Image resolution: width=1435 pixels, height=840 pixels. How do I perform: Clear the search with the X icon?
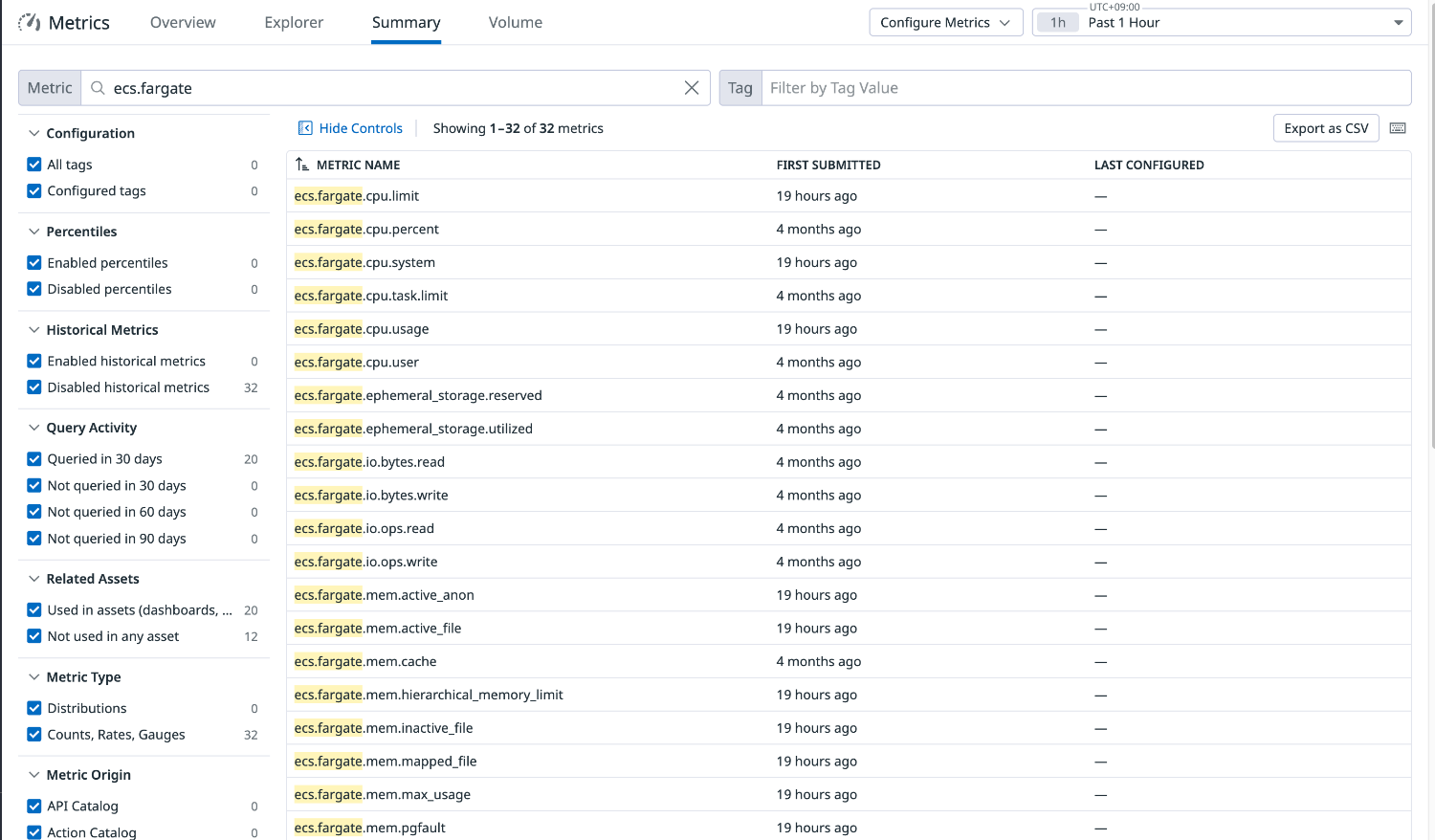pyautogui.click(x=692, y=87)
